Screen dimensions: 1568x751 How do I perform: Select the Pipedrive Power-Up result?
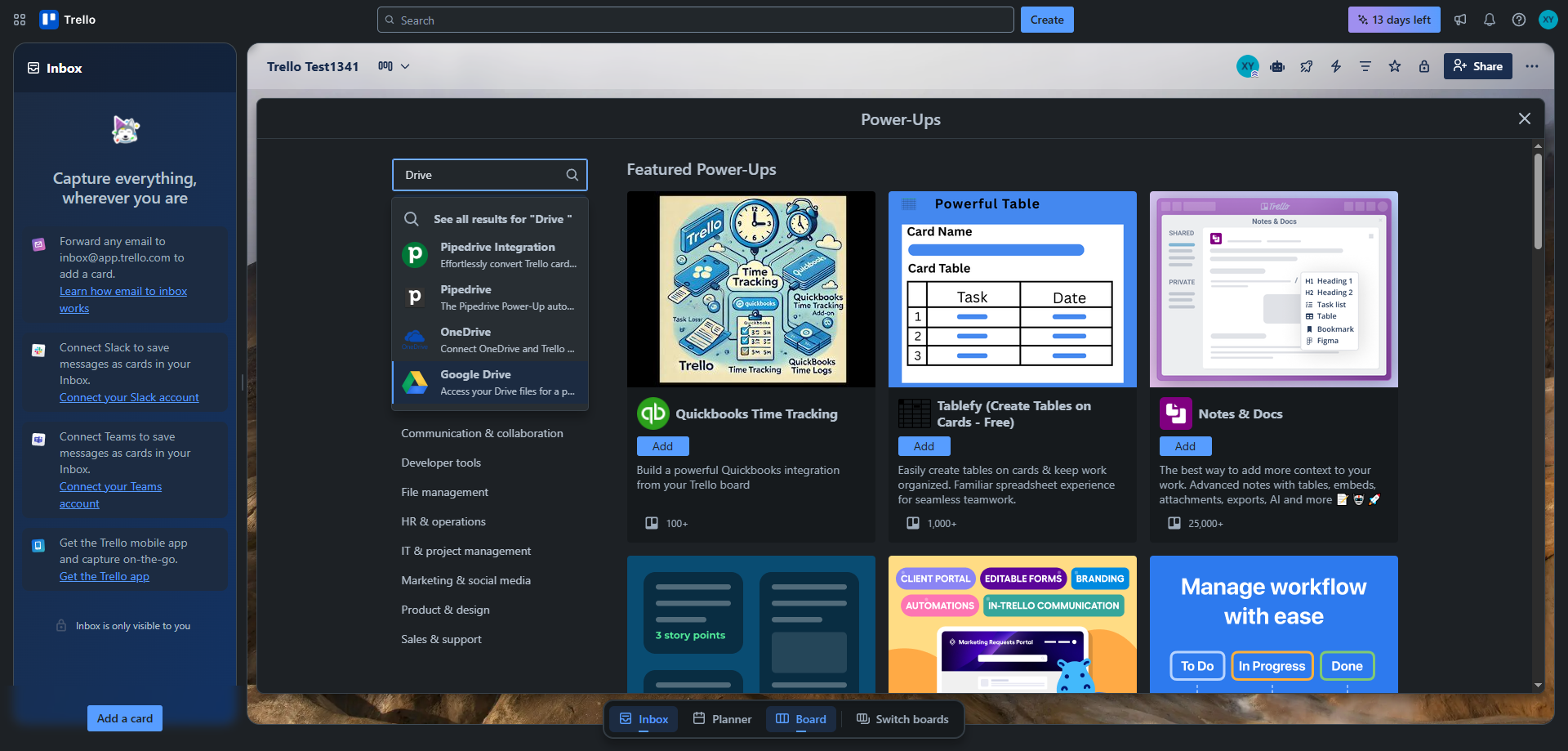coord(490,297)
